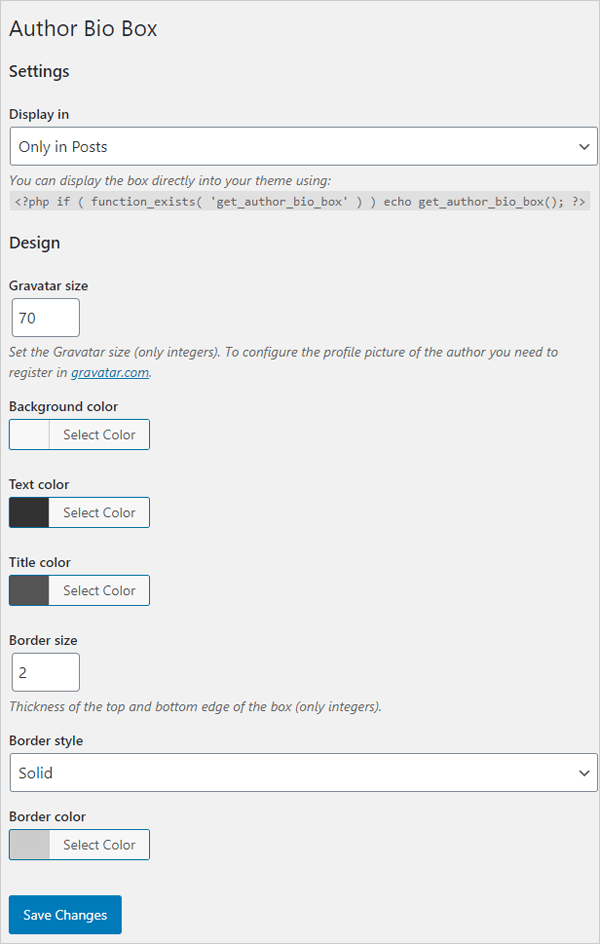Click the Save Changes button
Viewport: 600px width, 944px height.
[x=64, y=914]
